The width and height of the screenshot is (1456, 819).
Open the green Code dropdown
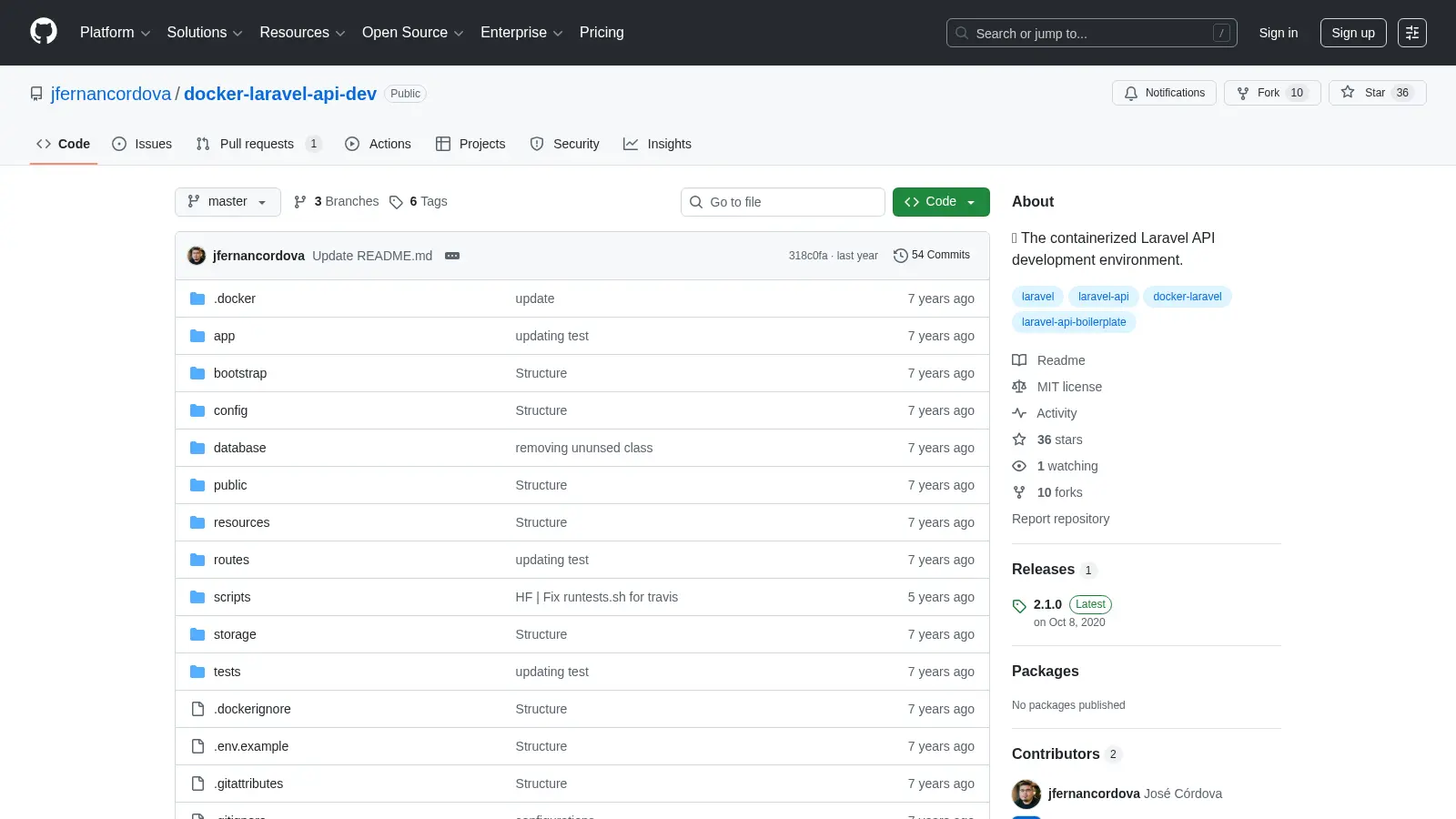[x=941, y=202]
